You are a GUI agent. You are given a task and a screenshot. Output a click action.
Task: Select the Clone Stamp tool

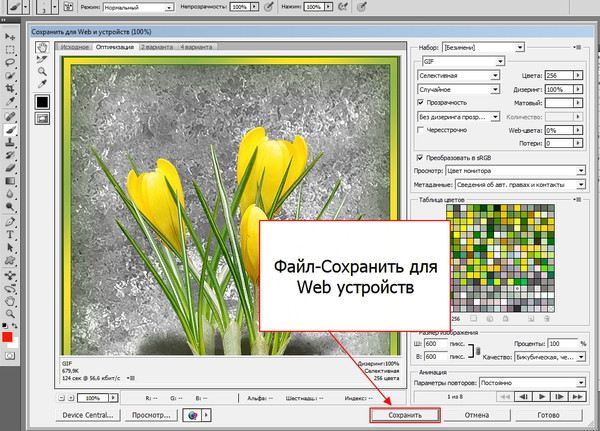[x=10, y=142]
